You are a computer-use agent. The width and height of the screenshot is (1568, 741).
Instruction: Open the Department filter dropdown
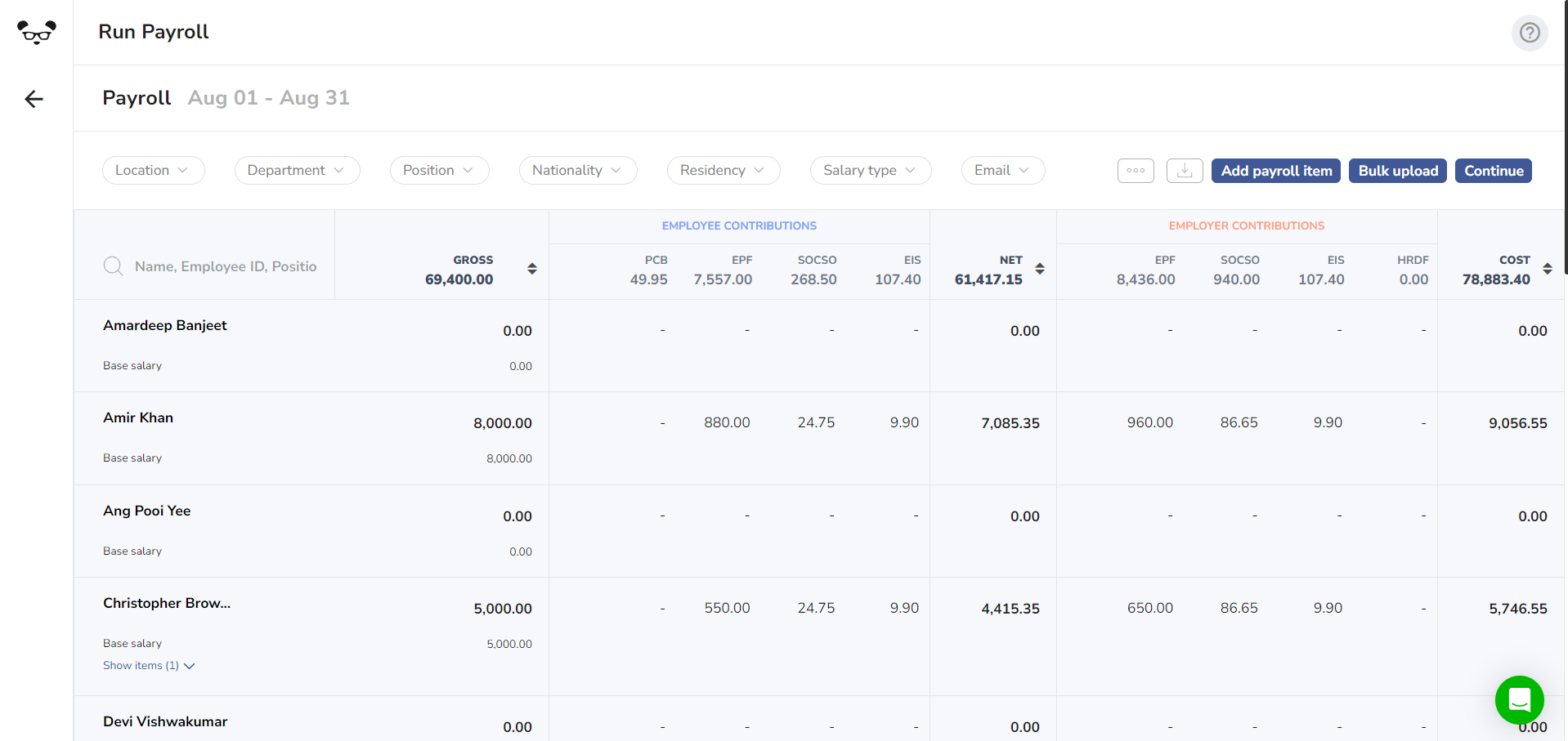click(x=297, y=170)
